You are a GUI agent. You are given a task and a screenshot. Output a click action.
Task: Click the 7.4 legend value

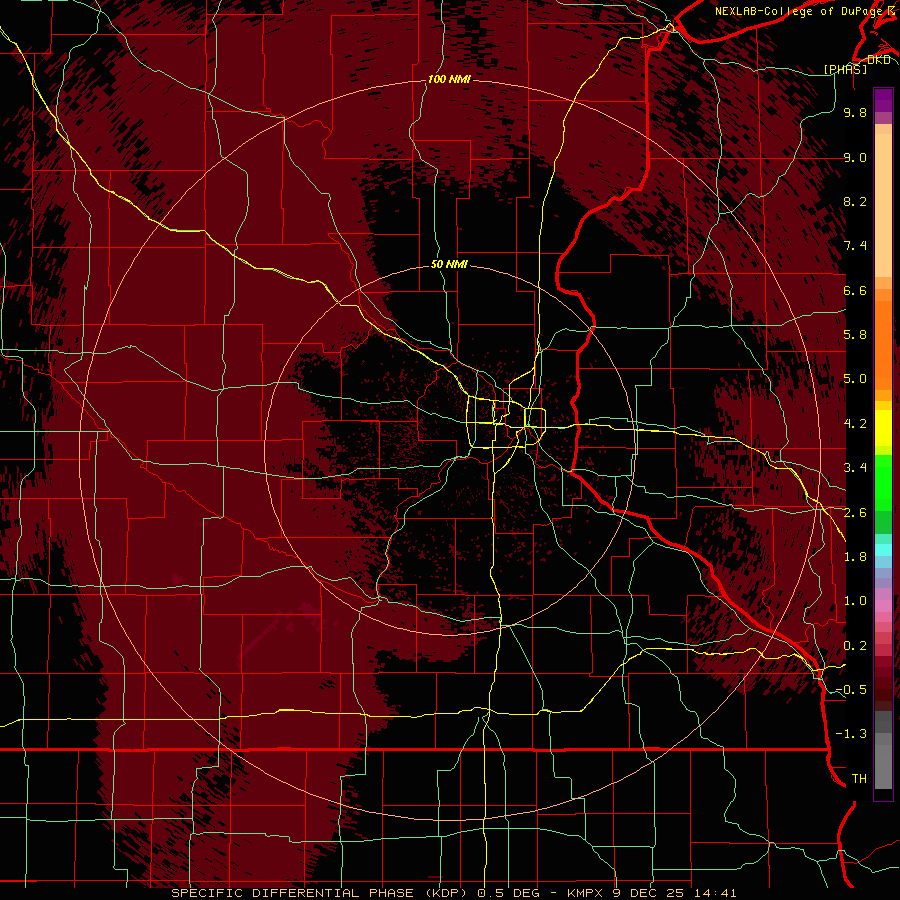tap(855, 246)
